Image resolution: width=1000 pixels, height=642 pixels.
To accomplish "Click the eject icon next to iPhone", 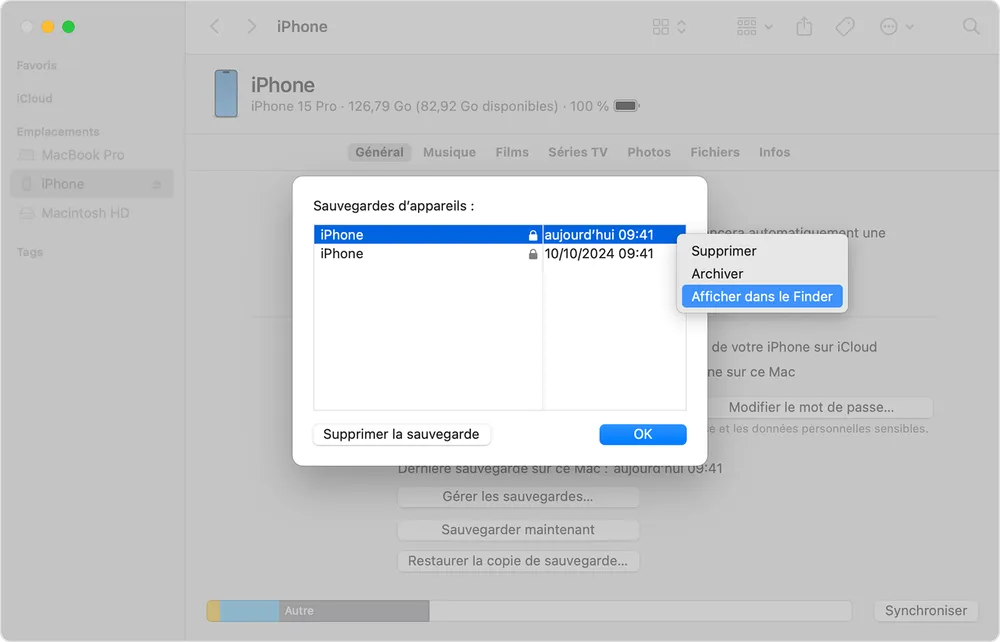I will [157, 183].
